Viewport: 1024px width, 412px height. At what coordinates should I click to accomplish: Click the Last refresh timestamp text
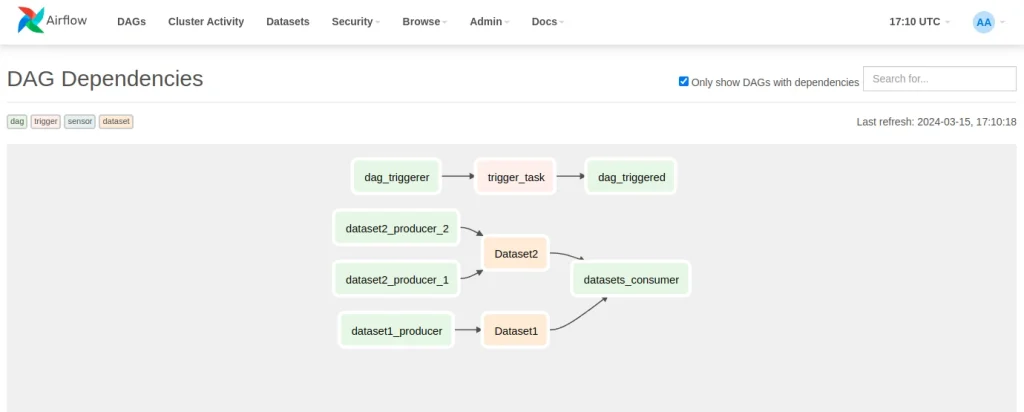[x=936, y=121]
